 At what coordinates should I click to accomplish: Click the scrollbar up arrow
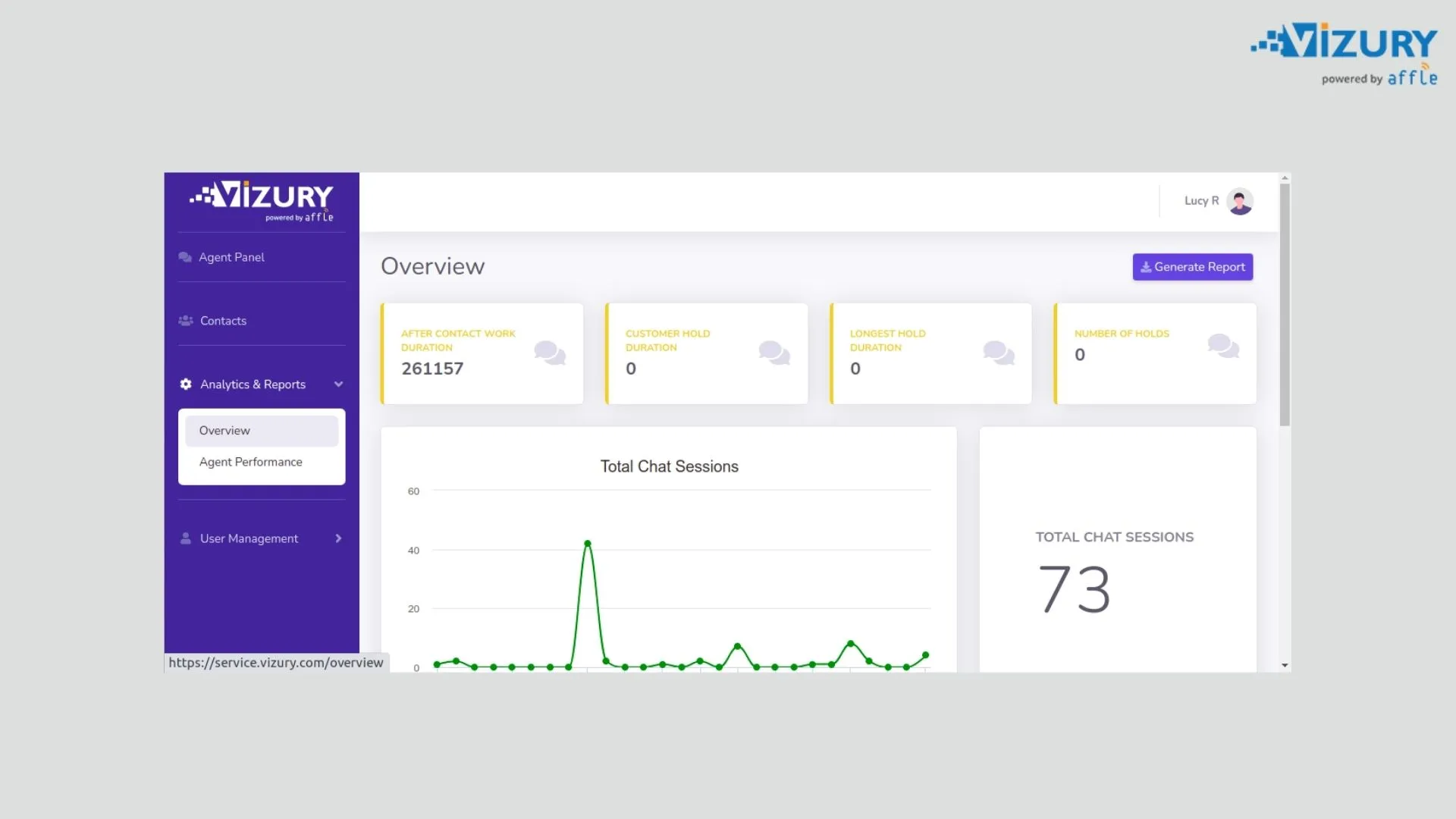(1285, 178)
